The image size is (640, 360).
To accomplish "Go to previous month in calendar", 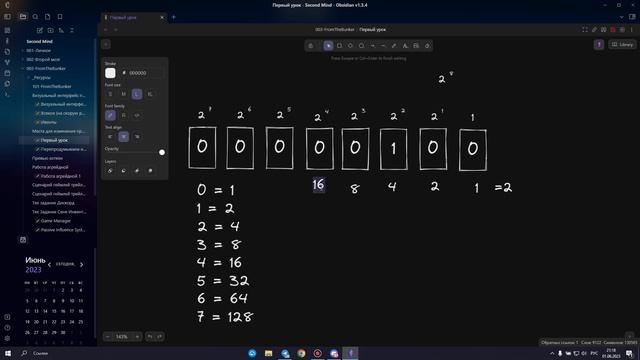I will coord(49,264).
